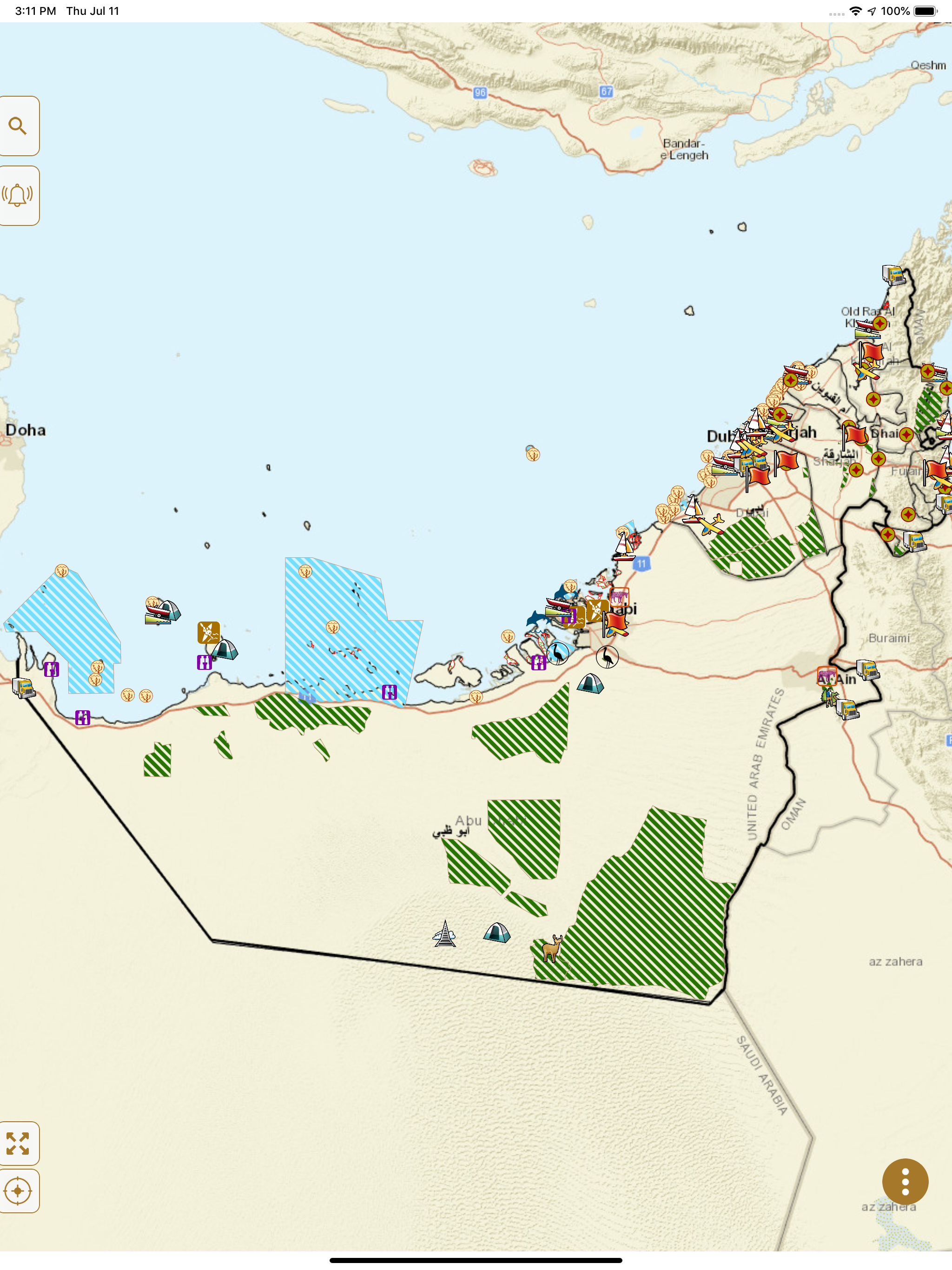The width and height of the screenshot is (952, 1270).
Task: Select star marker below Ras Al Khaimah airplane
Action: point(873,399)
